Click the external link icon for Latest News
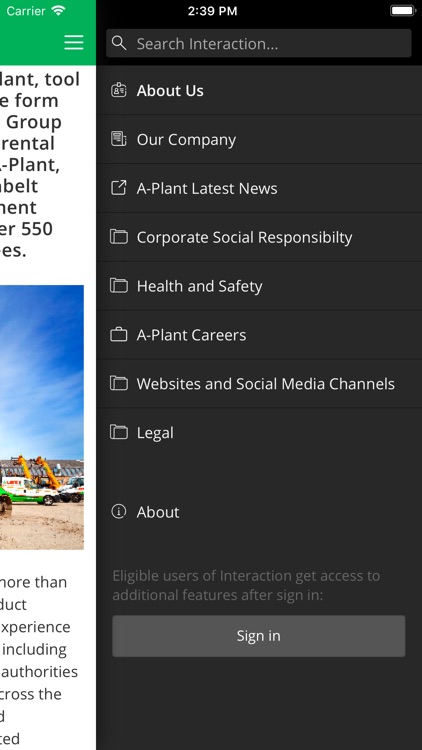This screenshot has width=422, height=750. click(119, 188)
